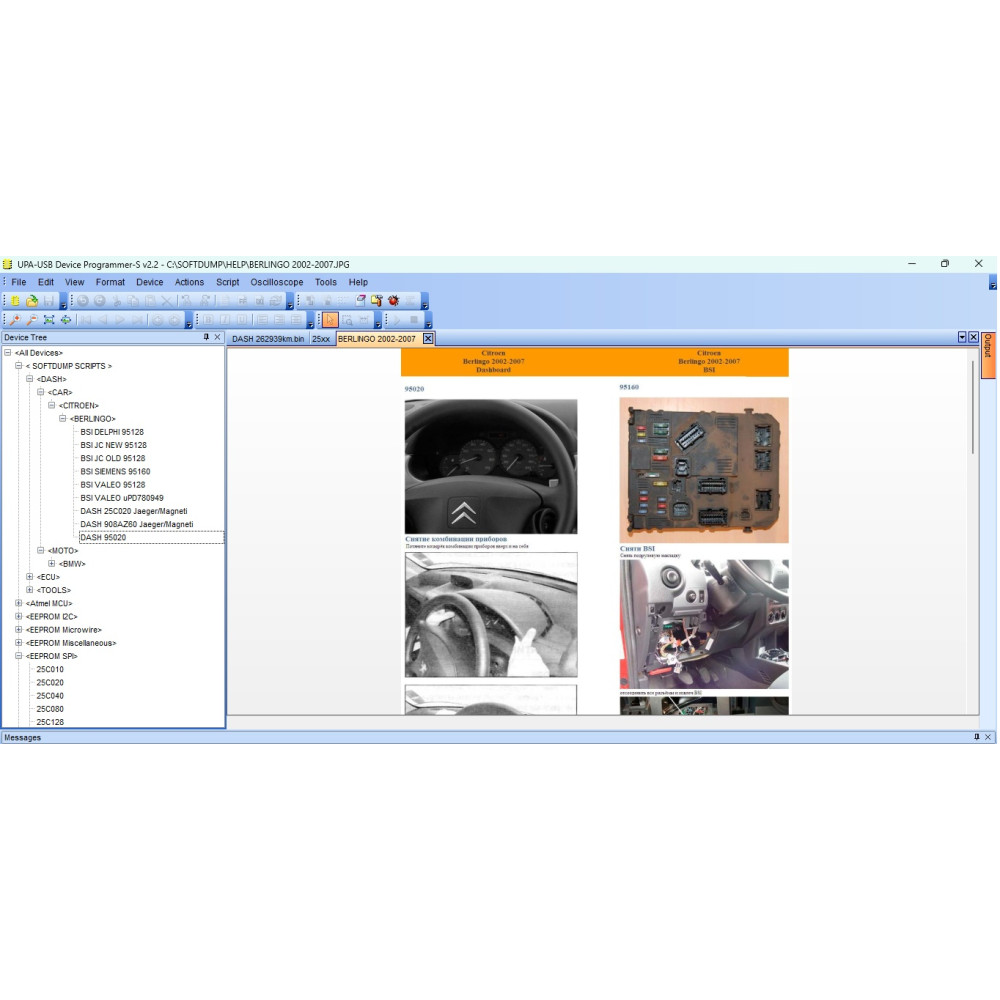
Task: Click the Underline U toolbar icon
Action: 242,320
